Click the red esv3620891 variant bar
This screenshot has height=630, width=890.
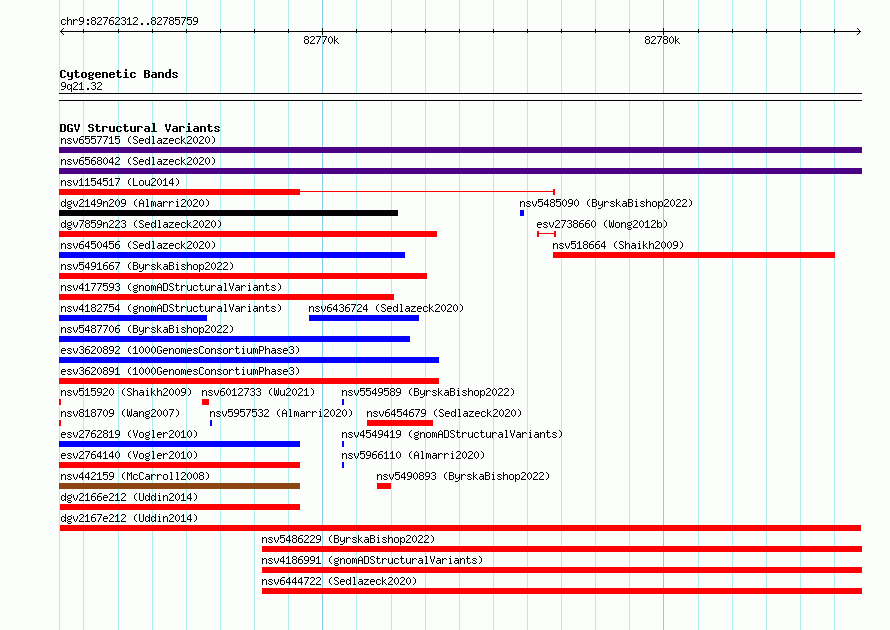[249, 381]
